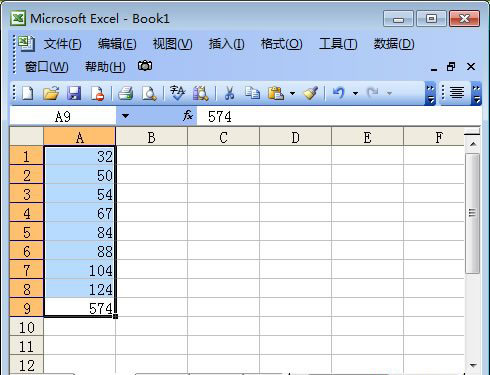
Task: Click the Center align icon on the toolbar
Action: coord(457,93)
